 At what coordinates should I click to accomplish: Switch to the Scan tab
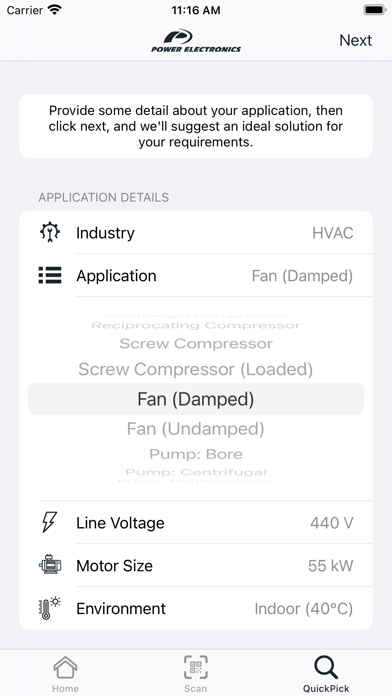pos(196,674)
